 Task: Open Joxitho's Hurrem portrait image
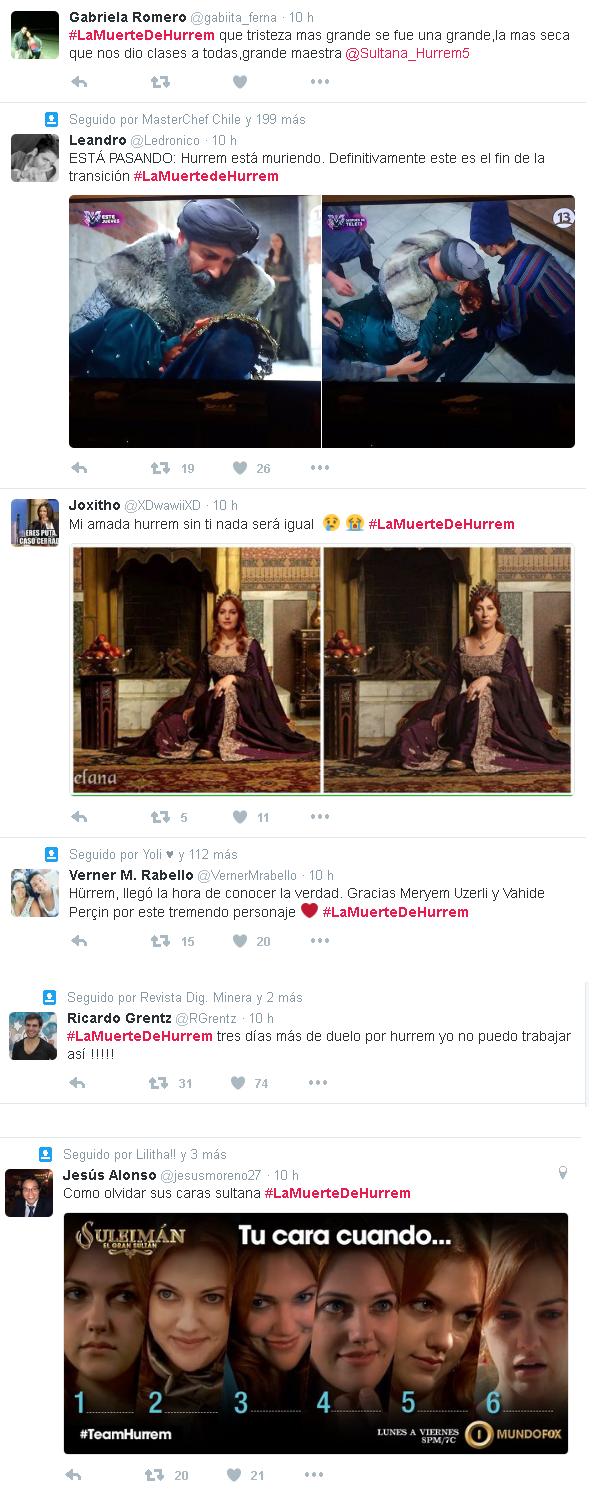coord(322,670)
